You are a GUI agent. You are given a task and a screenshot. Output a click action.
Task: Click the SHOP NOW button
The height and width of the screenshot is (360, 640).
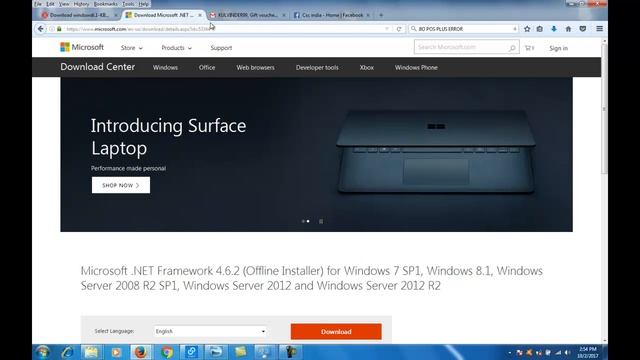pos(121,185)
